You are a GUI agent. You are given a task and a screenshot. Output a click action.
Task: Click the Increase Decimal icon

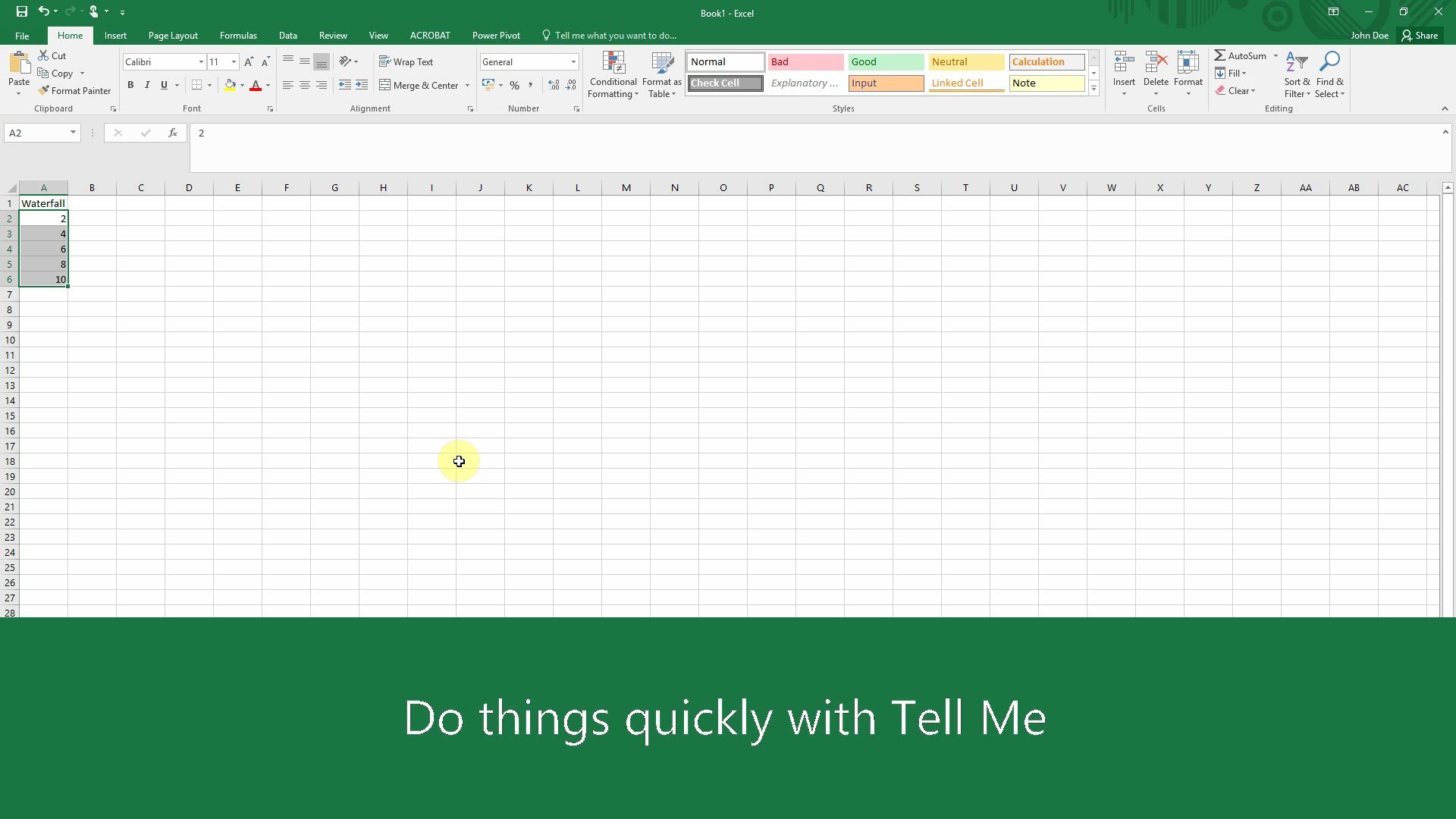click(x=554, y=85)
